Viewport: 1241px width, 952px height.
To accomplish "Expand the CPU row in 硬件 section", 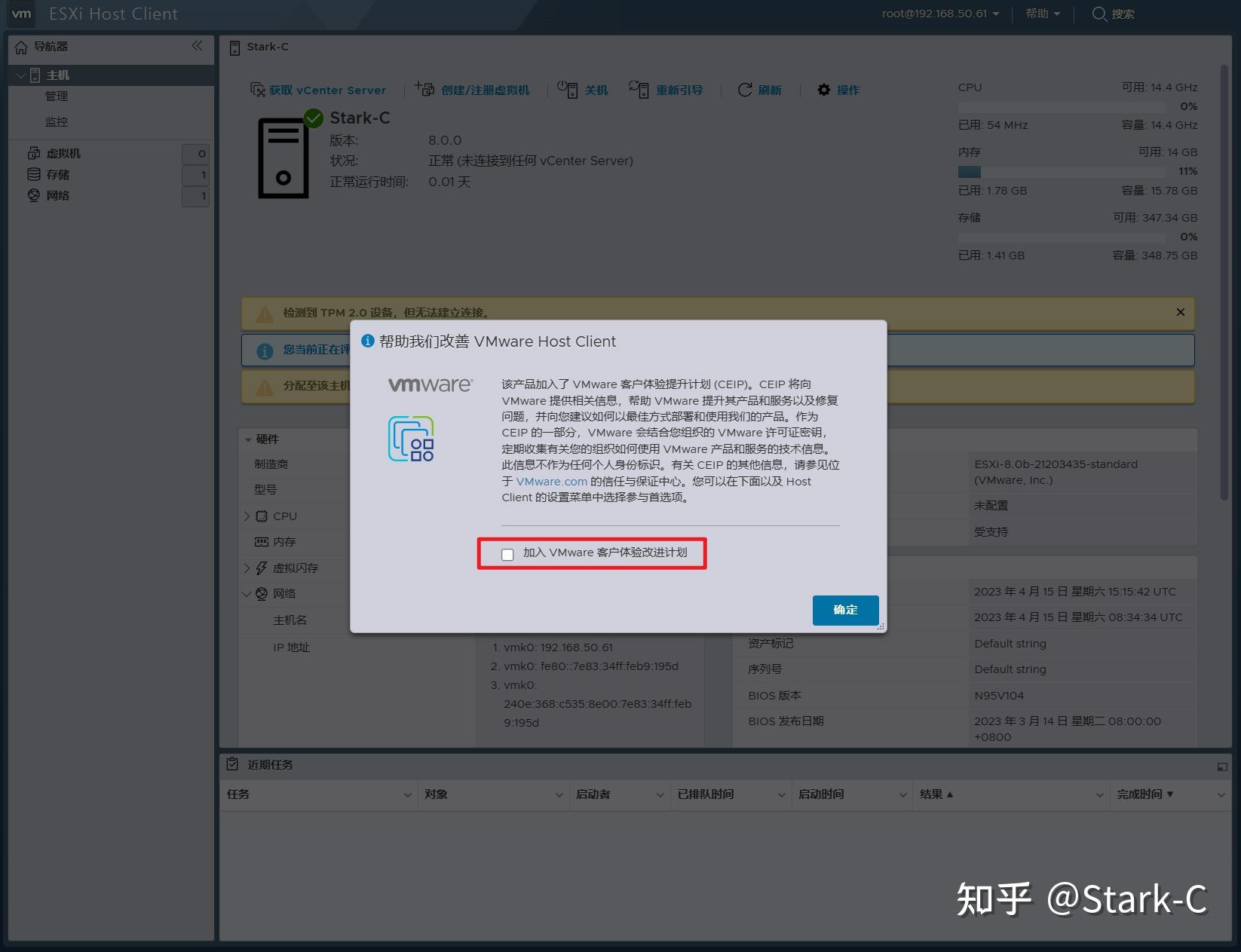I will click(x=247, y=516).
